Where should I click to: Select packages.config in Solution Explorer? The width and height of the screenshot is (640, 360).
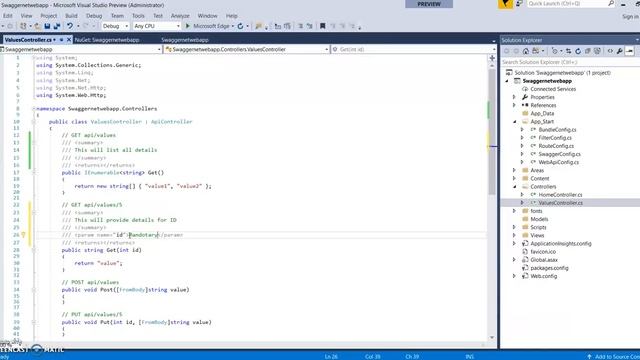click(549, 268)
